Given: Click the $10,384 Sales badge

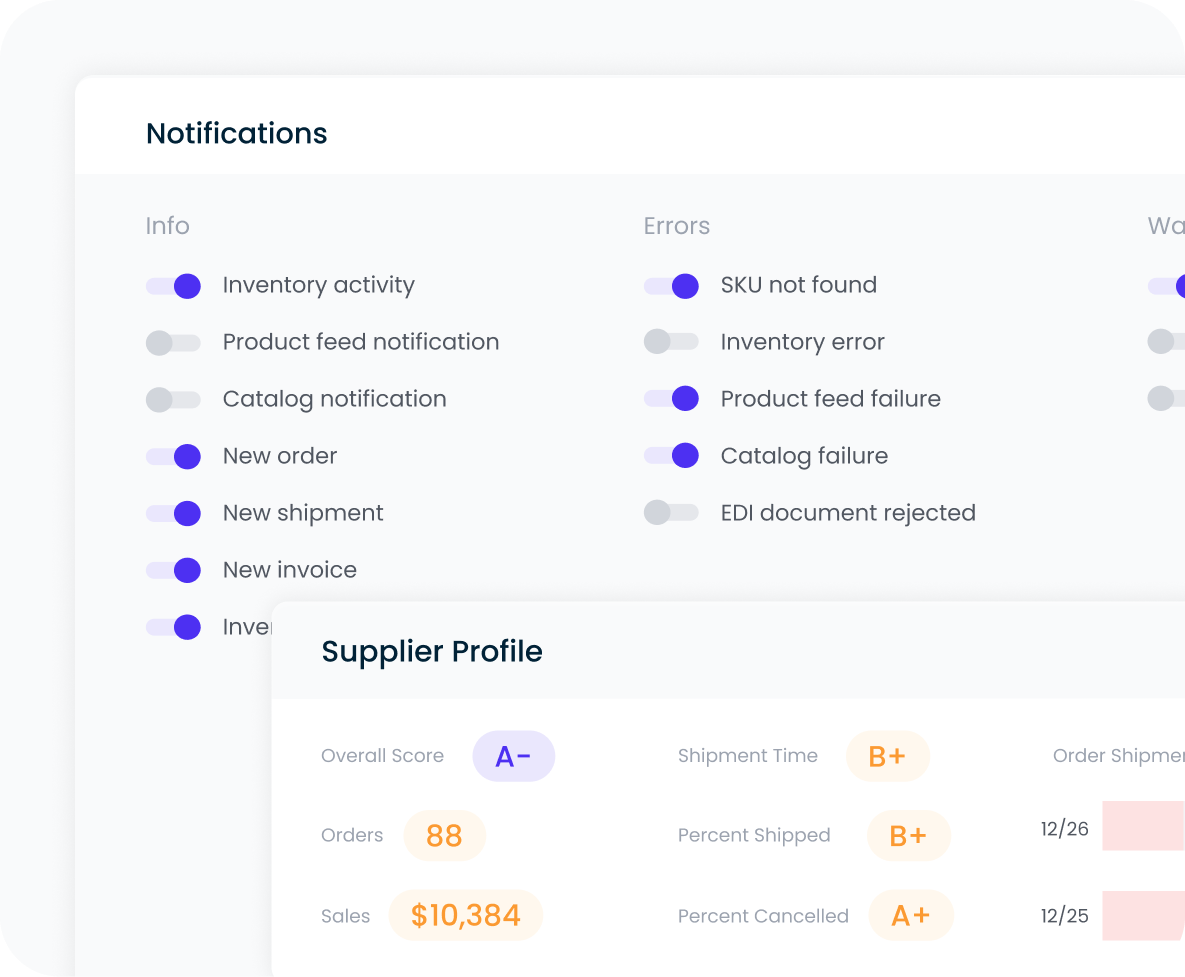Looking at the screenshot, I should click(x=465, y=916).
